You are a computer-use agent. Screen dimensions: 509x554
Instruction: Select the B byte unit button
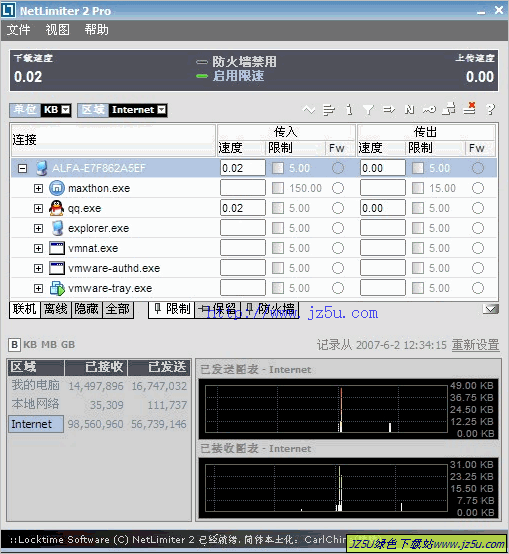14,345
